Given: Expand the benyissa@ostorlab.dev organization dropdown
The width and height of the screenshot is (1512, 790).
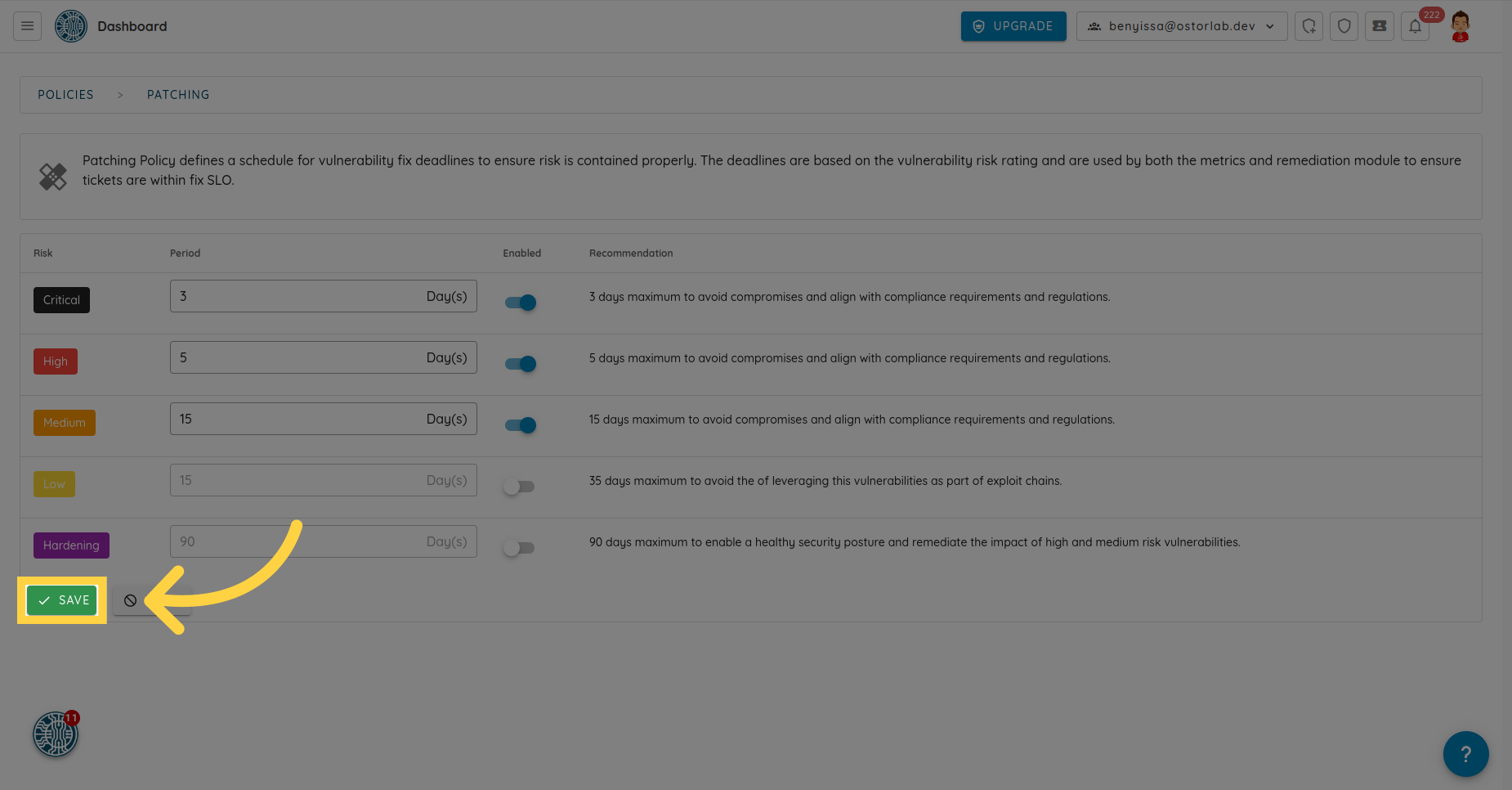Looking at the screenshot, I should 1181,26.
